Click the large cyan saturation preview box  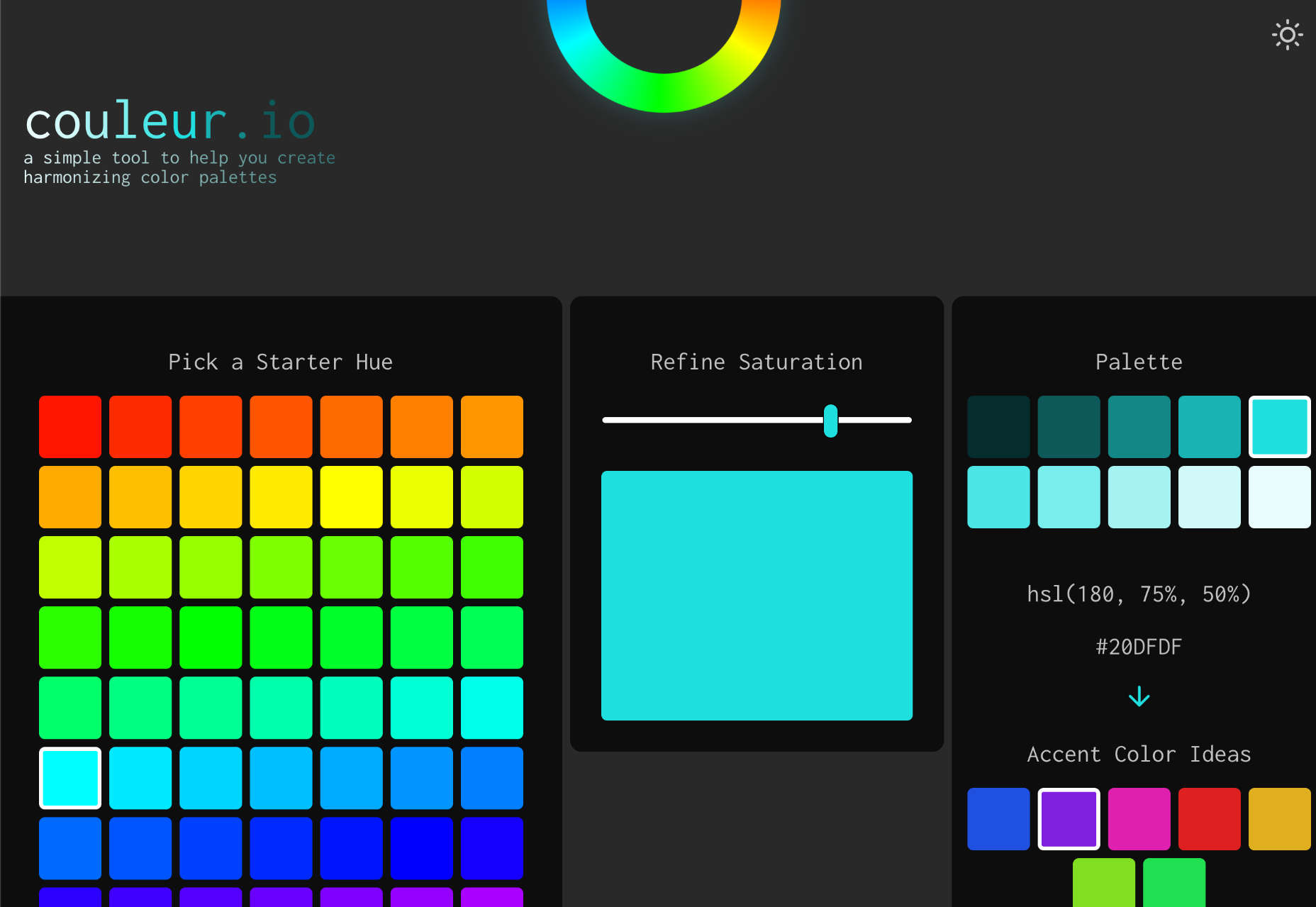coord(757,596)
